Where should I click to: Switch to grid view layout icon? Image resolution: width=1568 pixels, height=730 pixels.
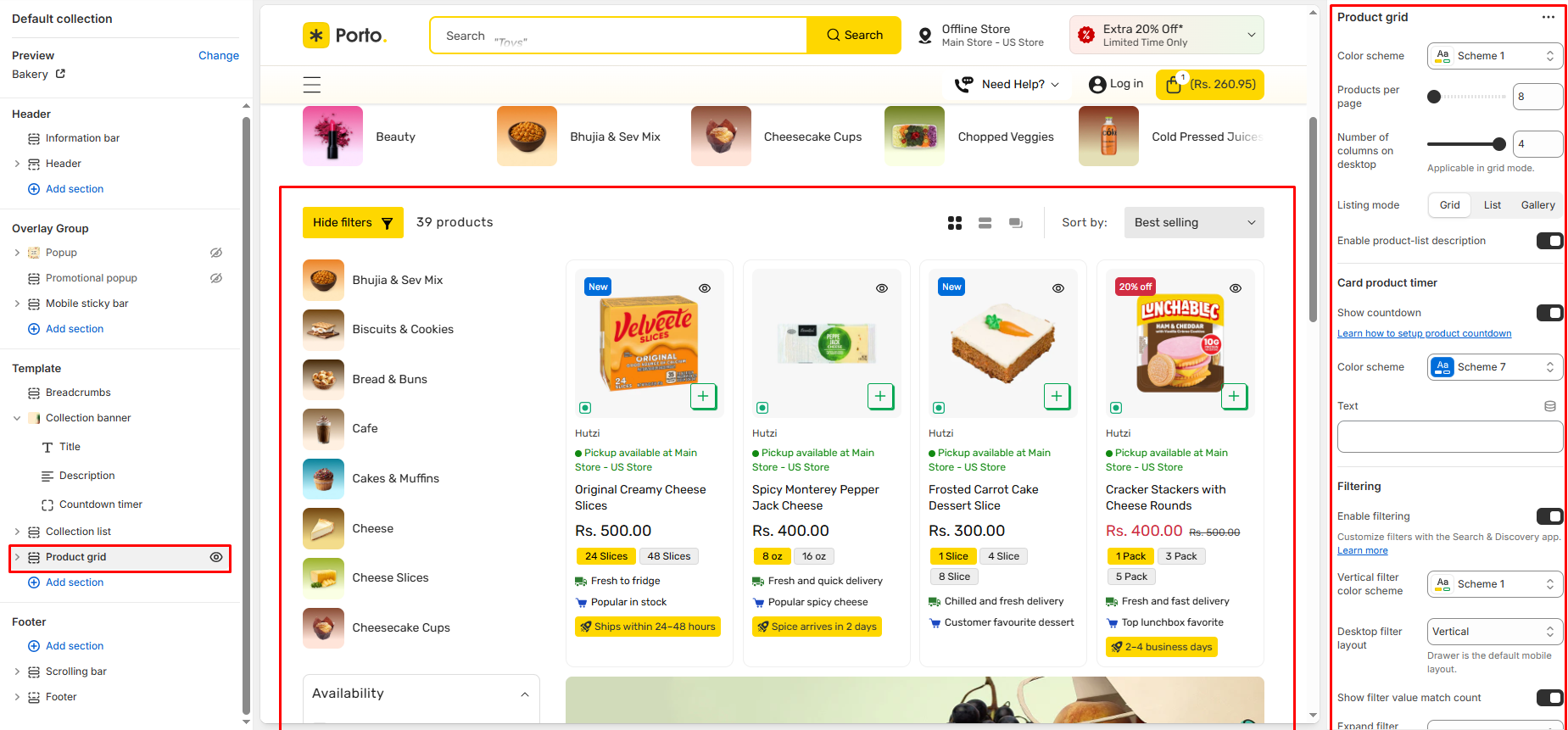tap(955, 223)
